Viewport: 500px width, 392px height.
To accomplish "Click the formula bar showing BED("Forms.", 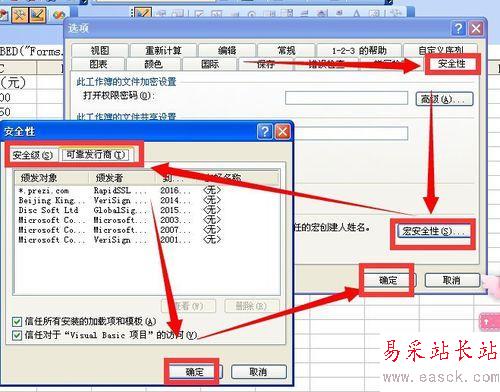I will tap(32, 51).
